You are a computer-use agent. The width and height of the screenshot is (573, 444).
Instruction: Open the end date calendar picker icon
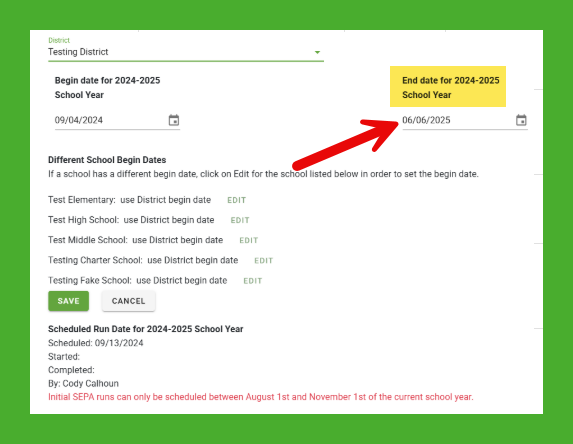click(x=521, y=120)
